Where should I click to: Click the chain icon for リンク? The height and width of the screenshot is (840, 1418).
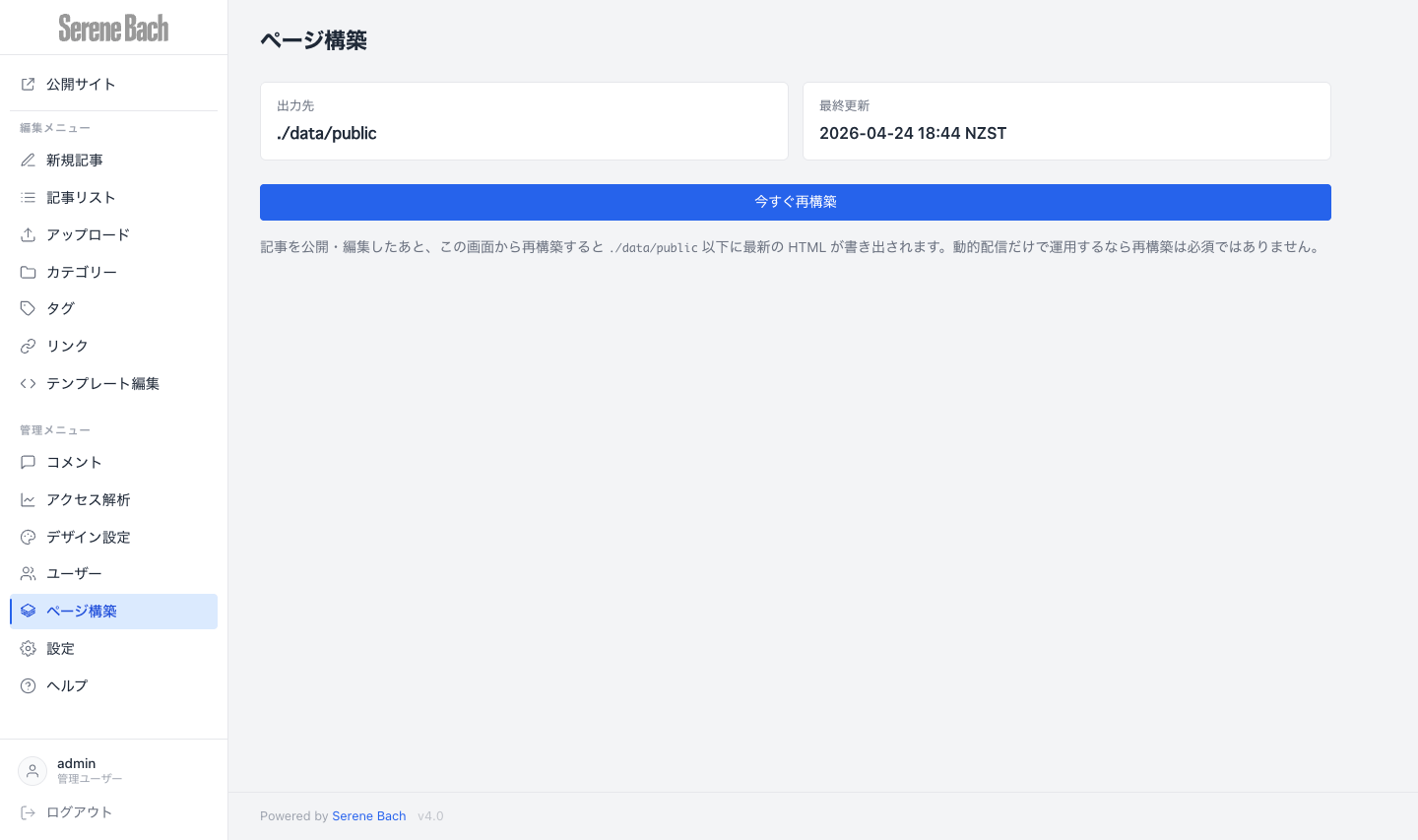[x=28, y=347]
